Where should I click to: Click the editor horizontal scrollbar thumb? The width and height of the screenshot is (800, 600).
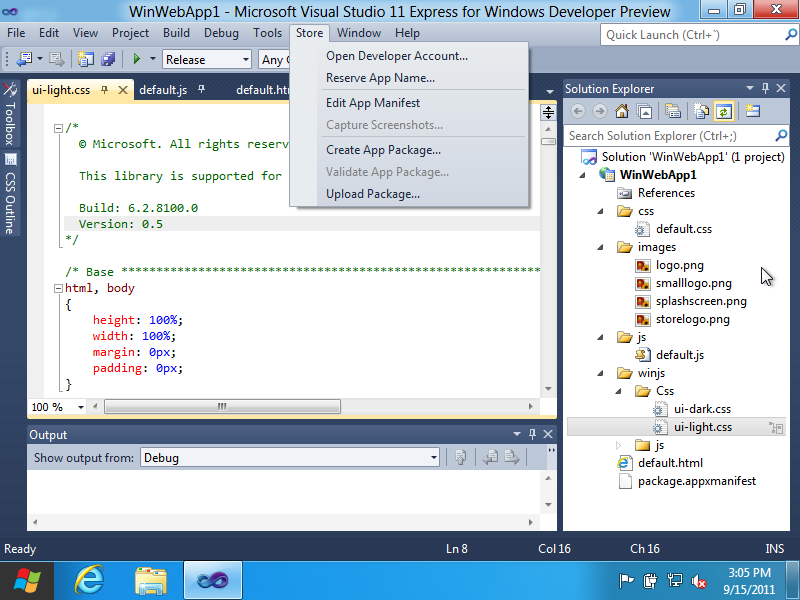click(x=222, y=407)
